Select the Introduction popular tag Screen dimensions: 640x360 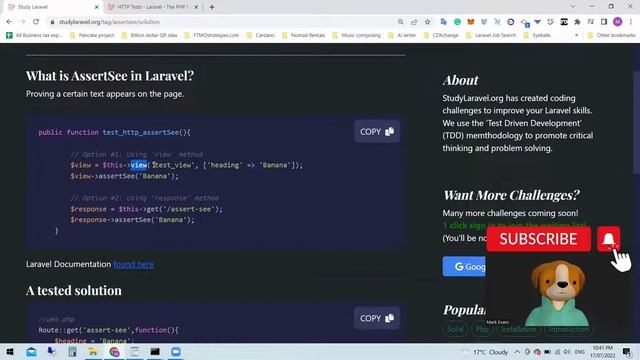click(568, 329)
